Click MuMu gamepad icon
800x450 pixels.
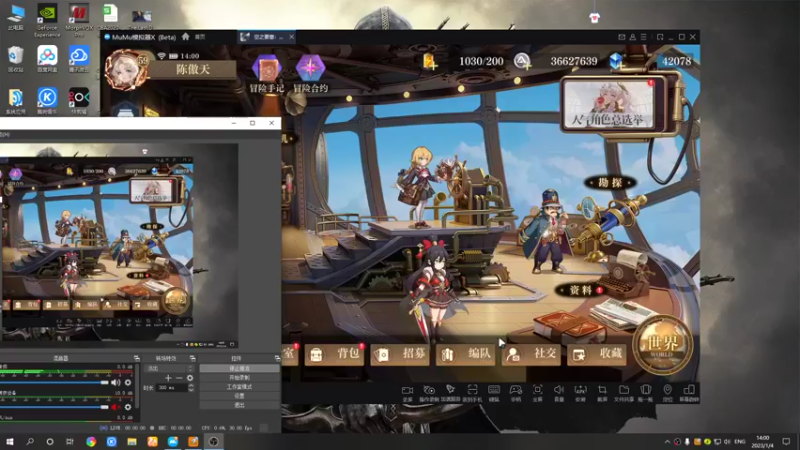click(516, 392)
